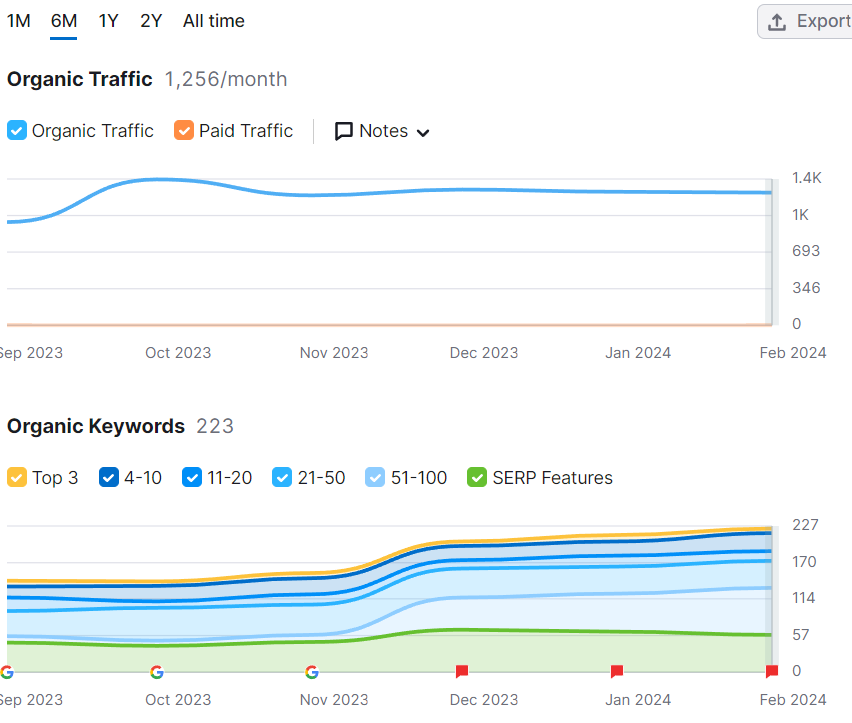Screen dimensions: 852x723
Task: Click the Organic Traffic heading
Action: click(x=79, y=79)
